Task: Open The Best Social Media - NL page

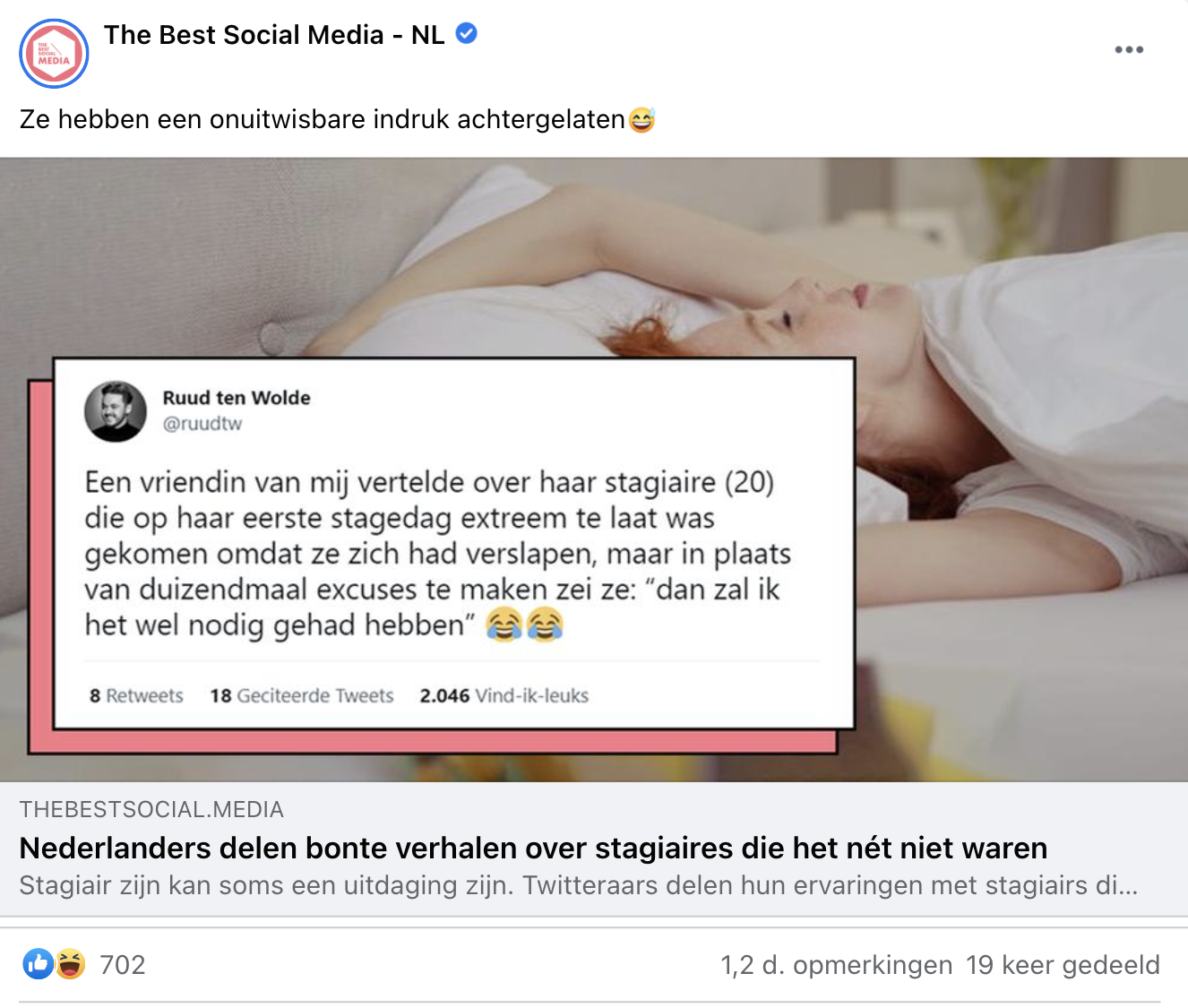Action: [274, 35]
